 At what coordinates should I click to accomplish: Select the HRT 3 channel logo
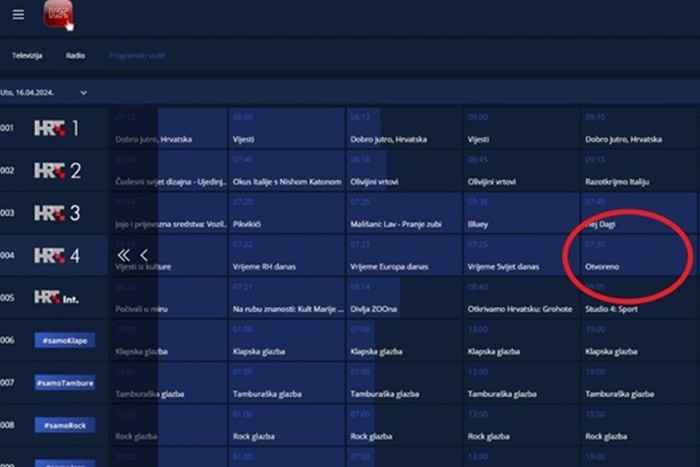coord(58,213)
